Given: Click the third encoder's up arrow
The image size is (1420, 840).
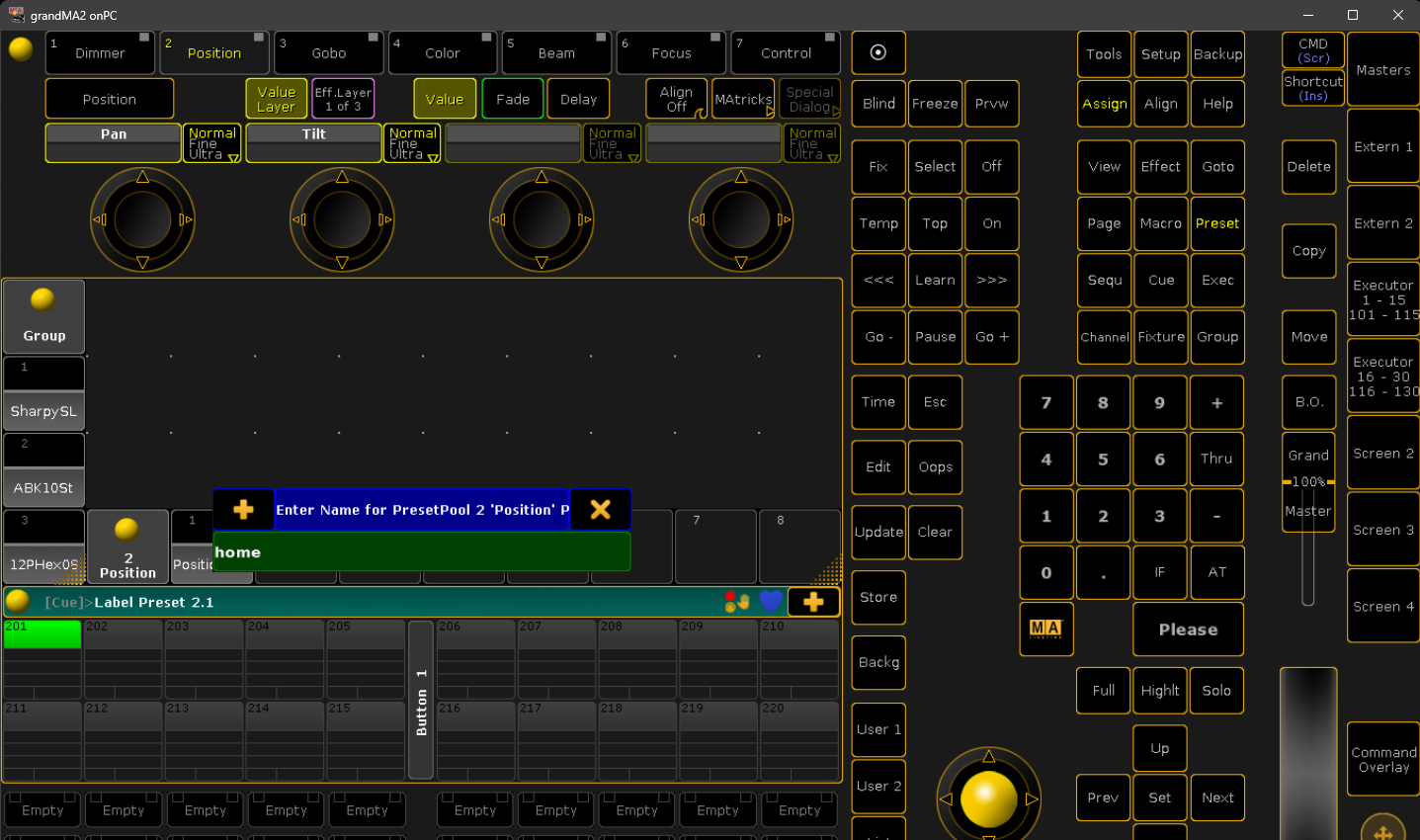Looking at the screenshot, I should [542, 177].
